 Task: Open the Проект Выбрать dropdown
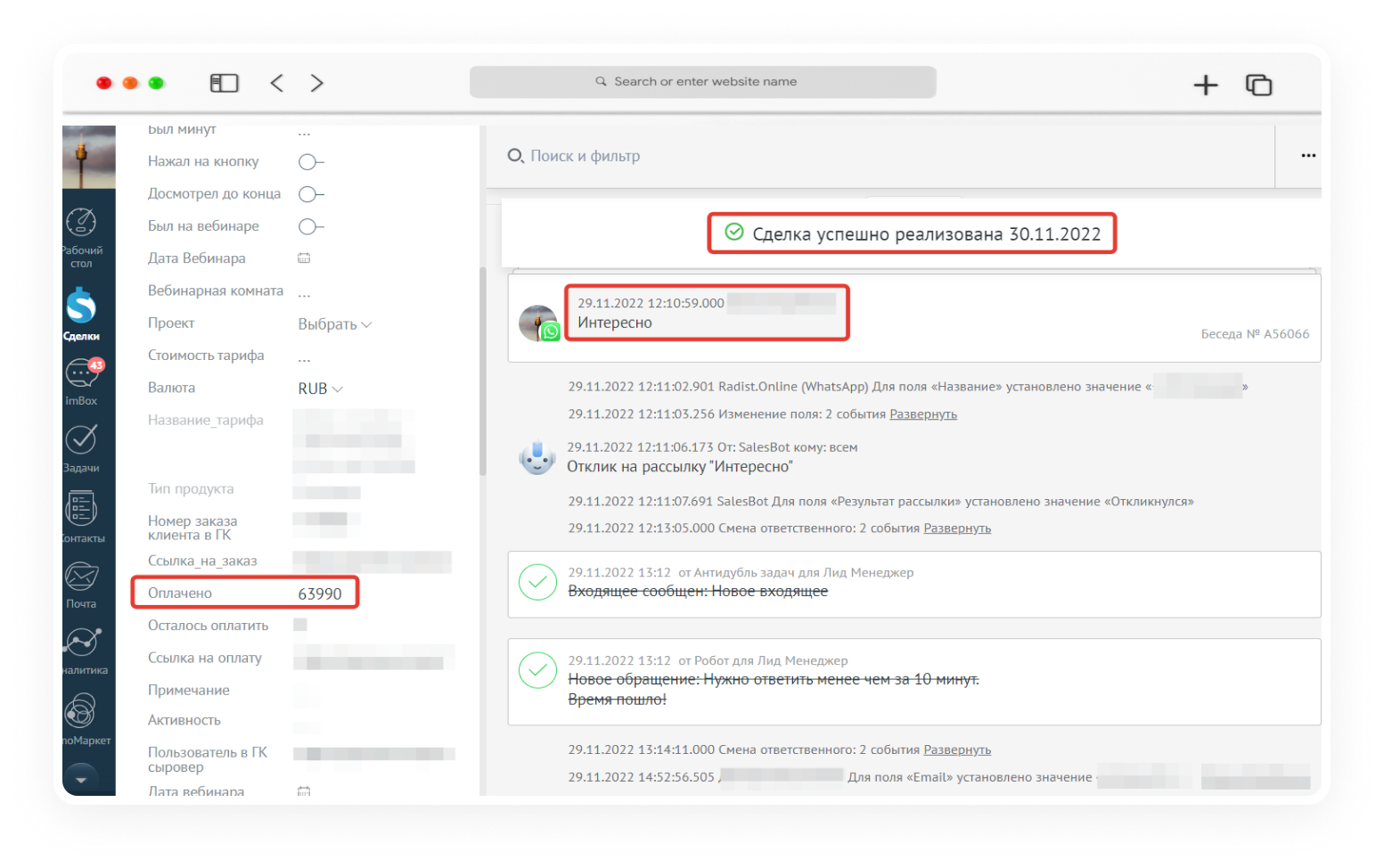pyautogui.click(x=334, y=324)
